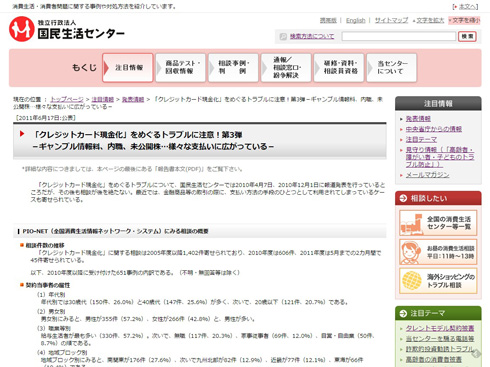This screenshot has width=490, height=367.
Task: Open the 検索方法について link
Action: [312, 36]
